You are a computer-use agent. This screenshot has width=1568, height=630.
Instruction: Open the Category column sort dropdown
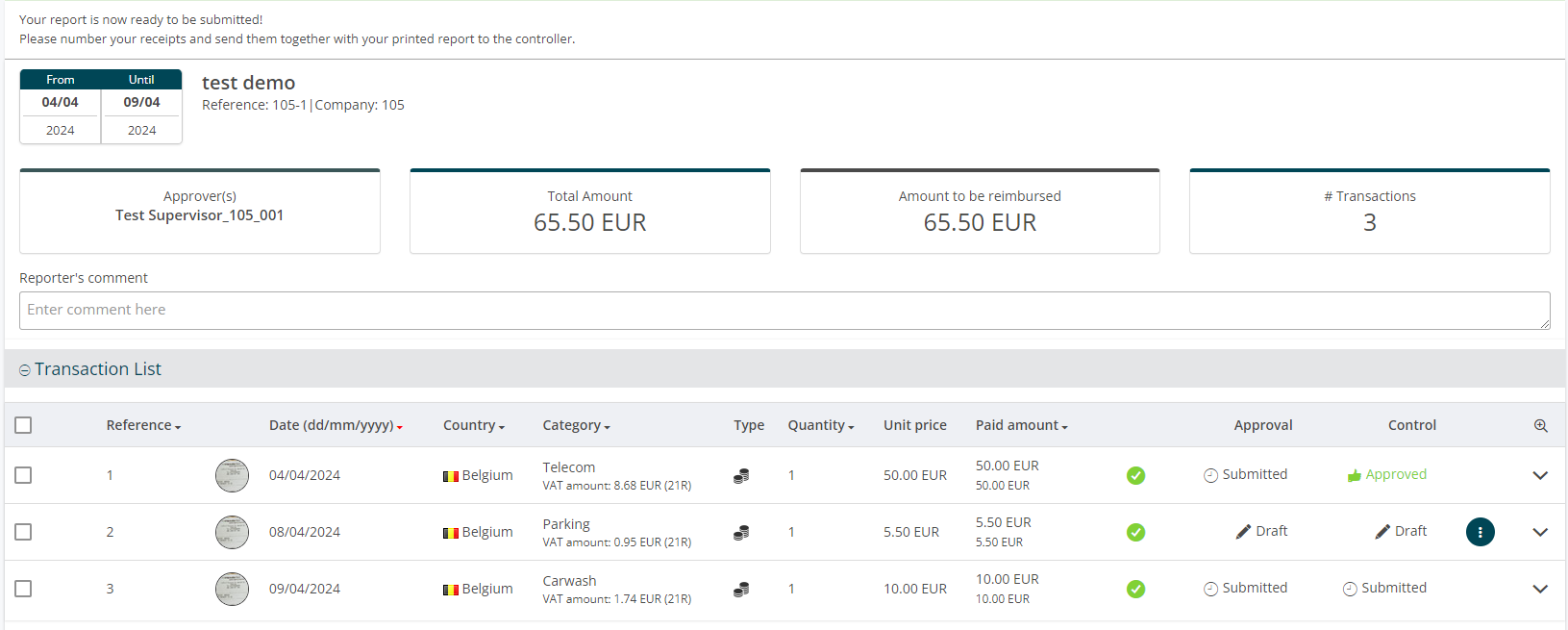[x=576, y=425]
